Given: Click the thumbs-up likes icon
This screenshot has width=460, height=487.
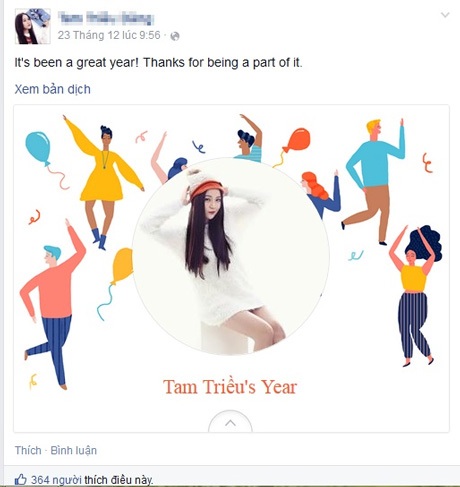Looking at the screenshot, I should (x=21, y=480).
